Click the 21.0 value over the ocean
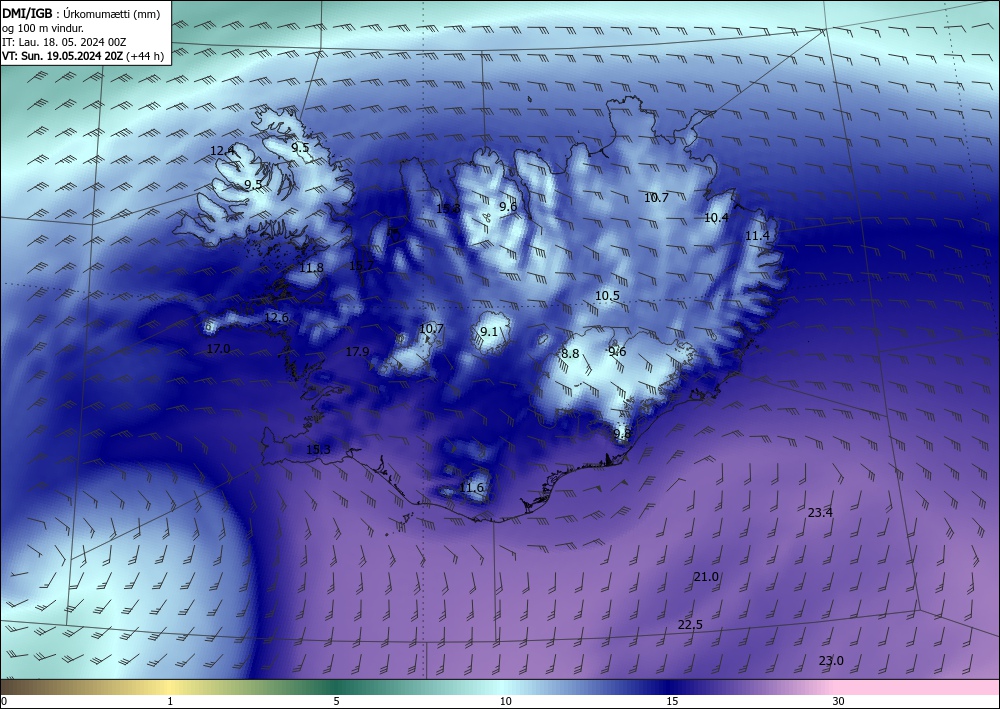This screenshot has width=1000, height=709. (706, 576)
